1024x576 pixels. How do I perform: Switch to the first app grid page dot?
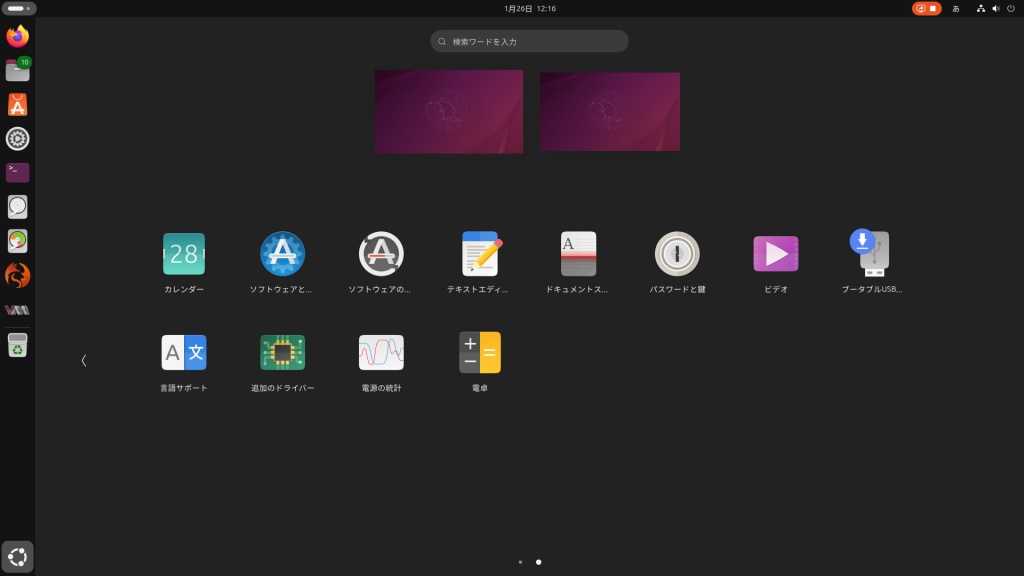point(520,562)
